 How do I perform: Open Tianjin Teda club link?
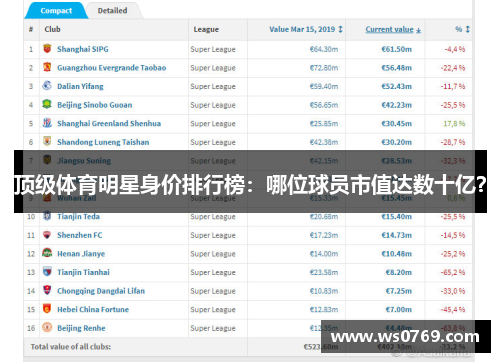pyautogui.click(x=78, y=217)
